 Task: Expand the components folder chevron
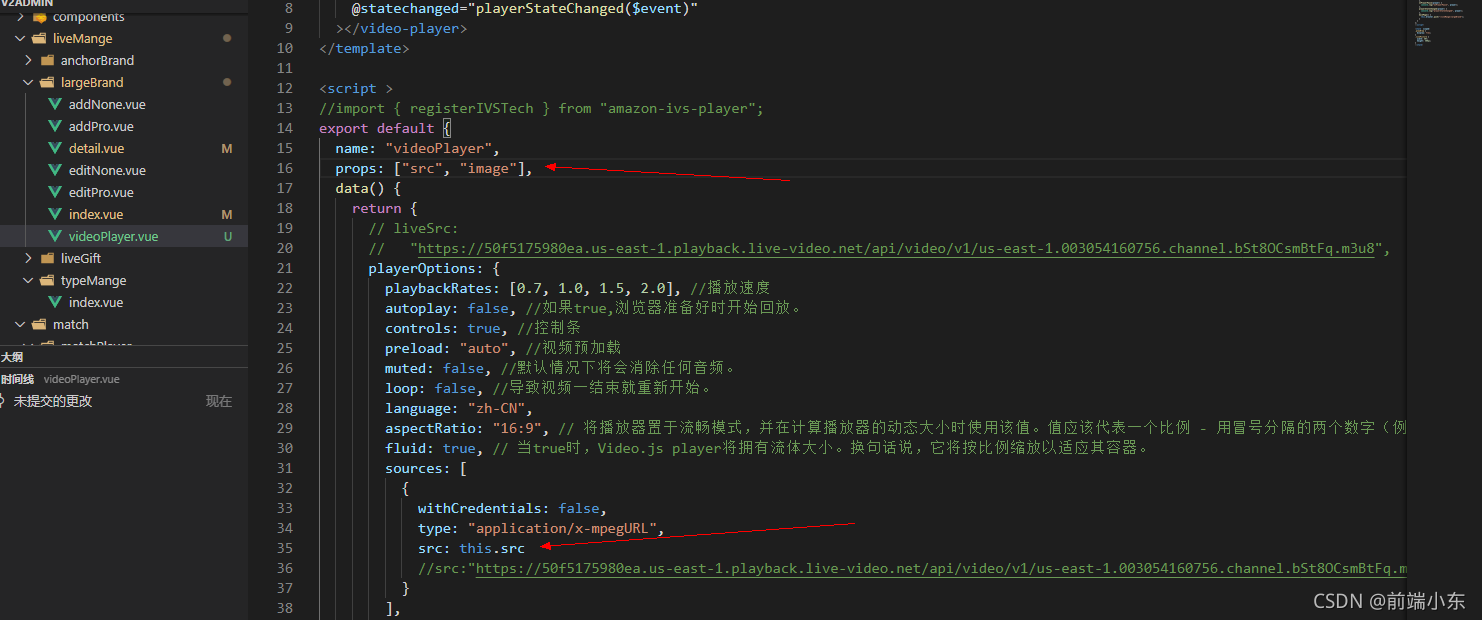(x=21, y=17)
